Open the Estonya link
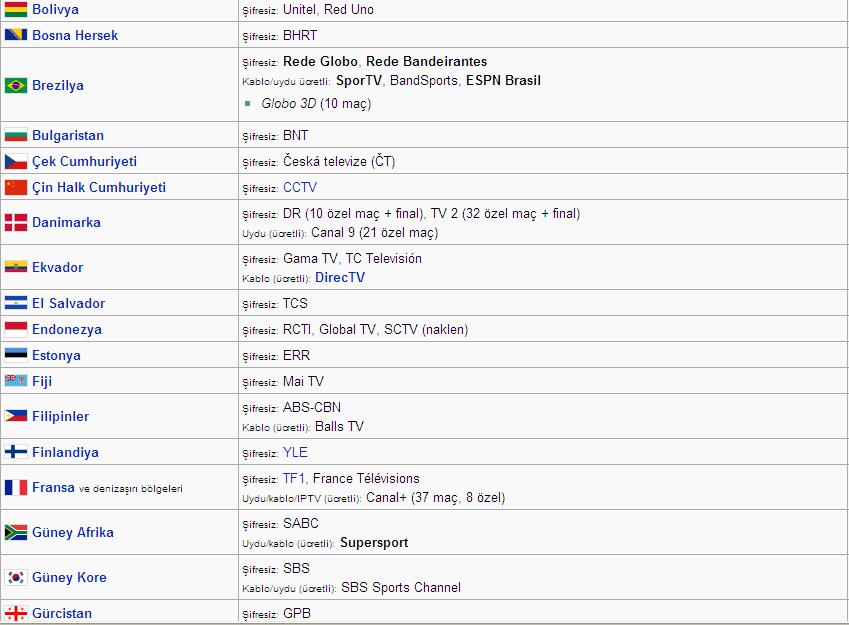The image size is (849, 625). [56, 355]
